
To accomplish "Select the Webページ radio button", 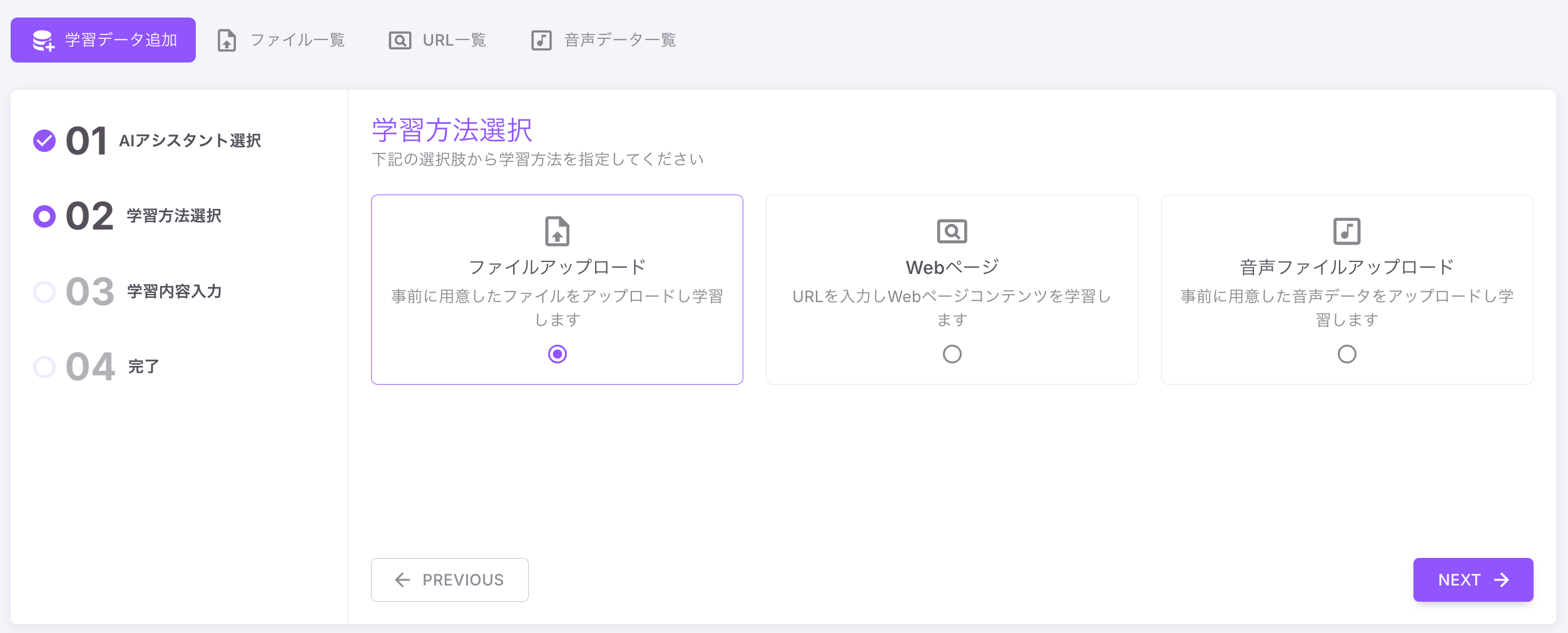I will tap(952, 354).
